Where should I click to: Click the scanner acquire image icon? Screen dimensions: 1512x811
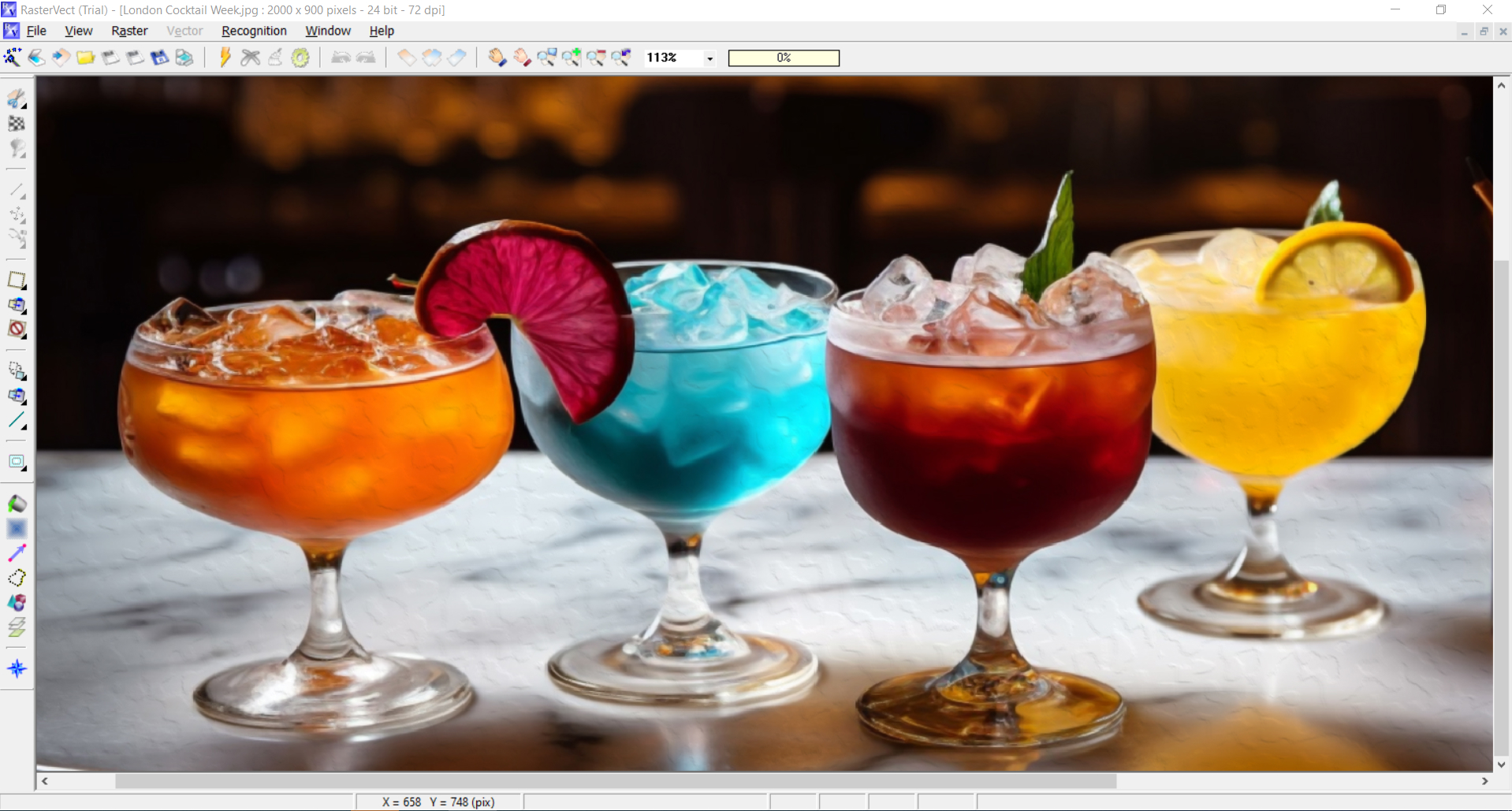[x=37, y=58]
